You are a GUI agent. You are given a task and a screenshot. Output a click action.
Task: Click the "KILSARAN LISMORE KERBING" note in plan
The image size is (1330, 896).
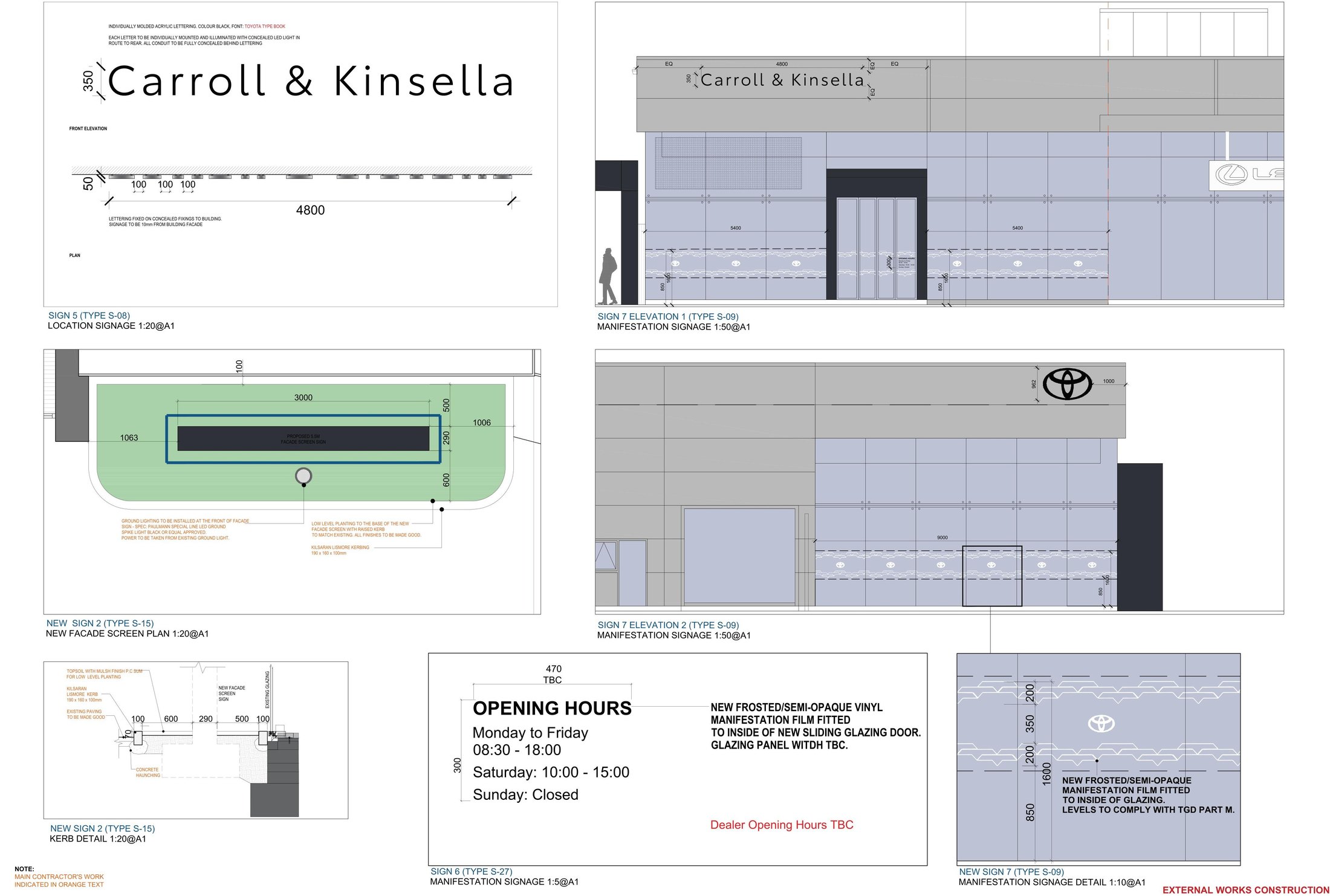point(340,550)
